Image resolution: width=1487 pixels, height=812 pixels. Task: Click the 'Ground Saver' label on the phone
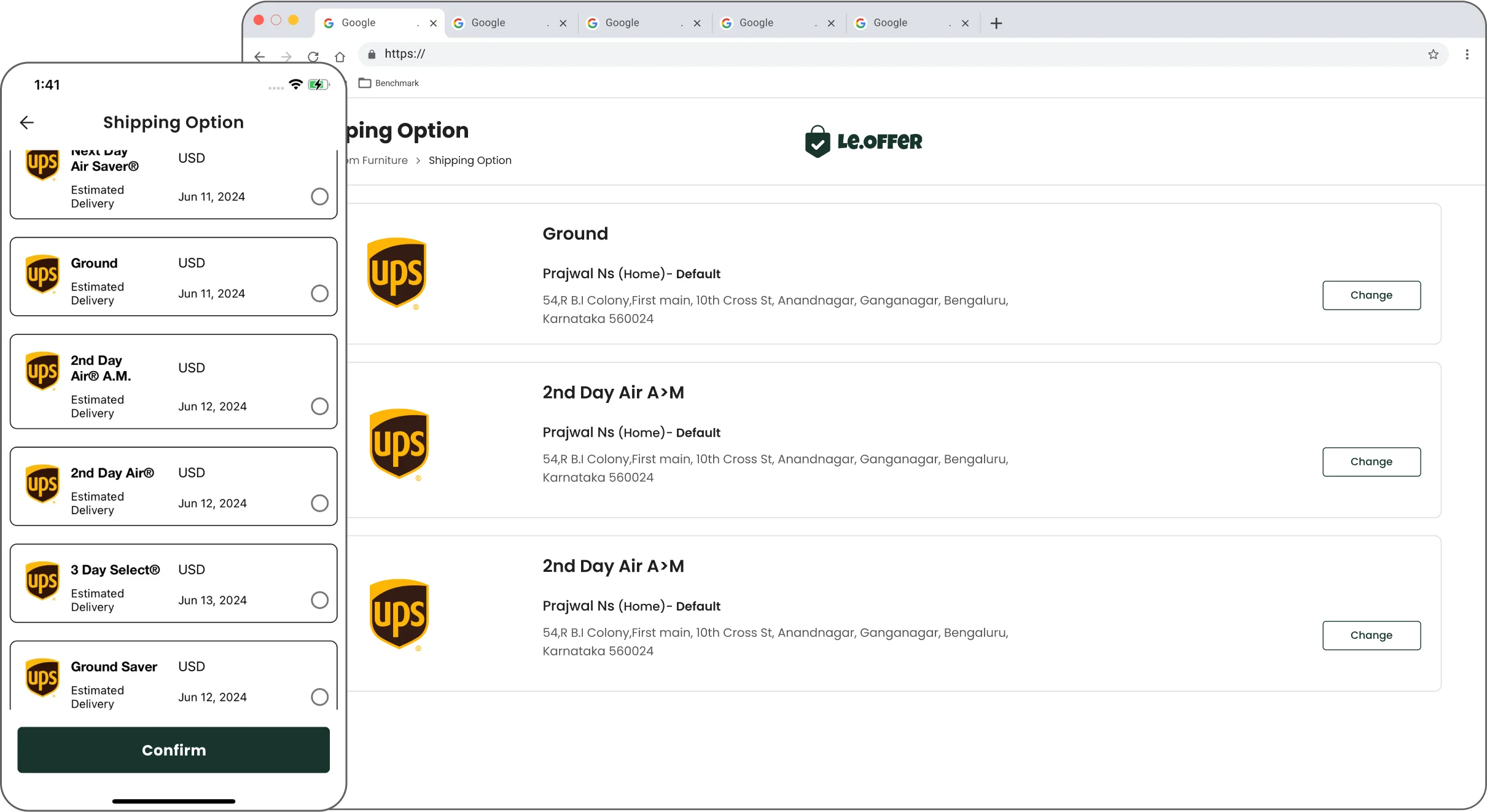pyautogui.click(x=114, y=667)
